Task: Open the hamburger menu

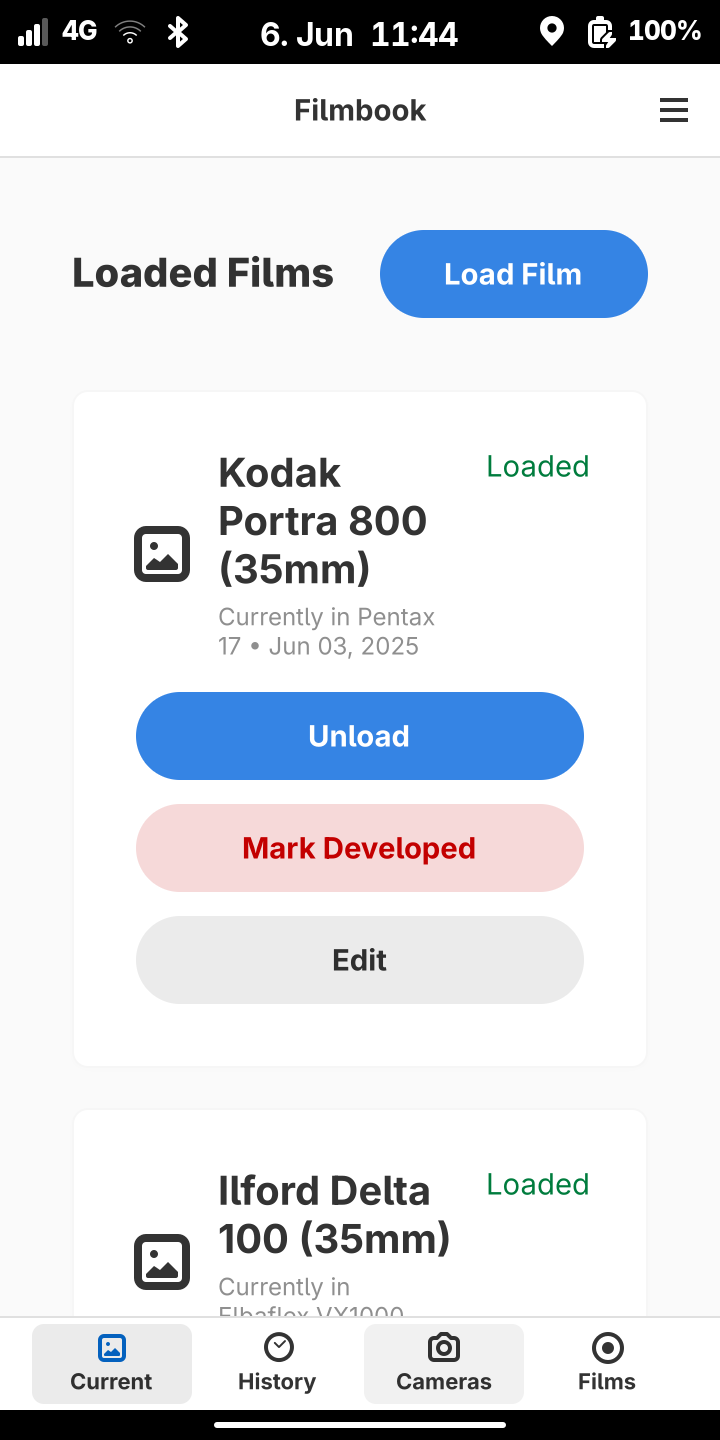Action: pos(674,110)
